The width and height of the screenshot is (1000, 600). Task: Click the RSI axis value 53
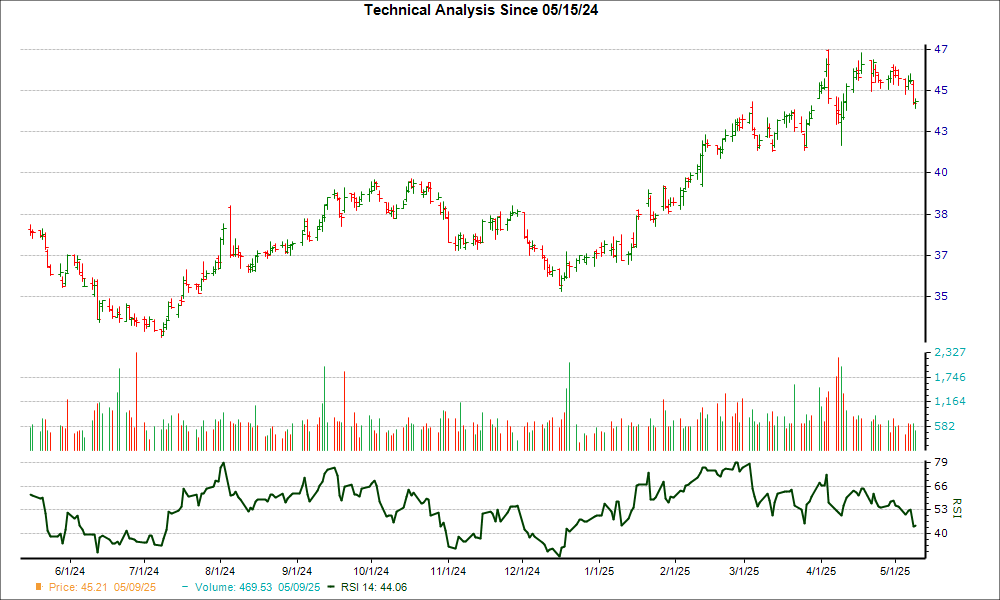point(941,509)
